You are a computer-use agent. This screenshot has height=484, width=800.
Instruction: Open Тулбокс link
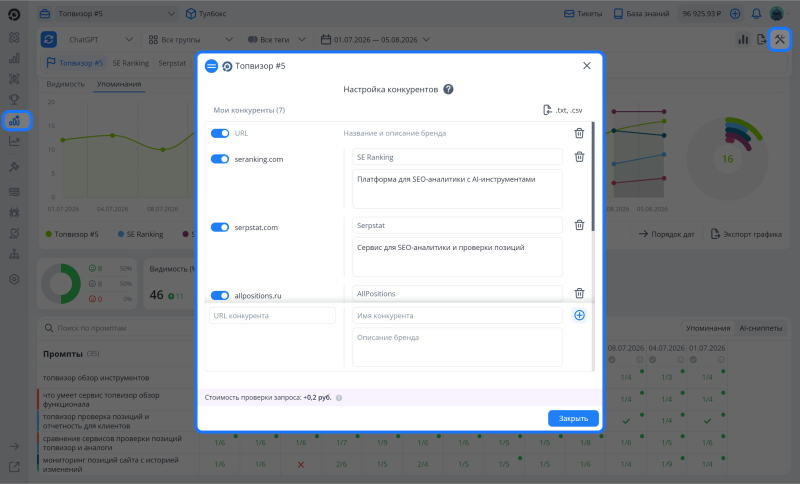coord(206,14)
